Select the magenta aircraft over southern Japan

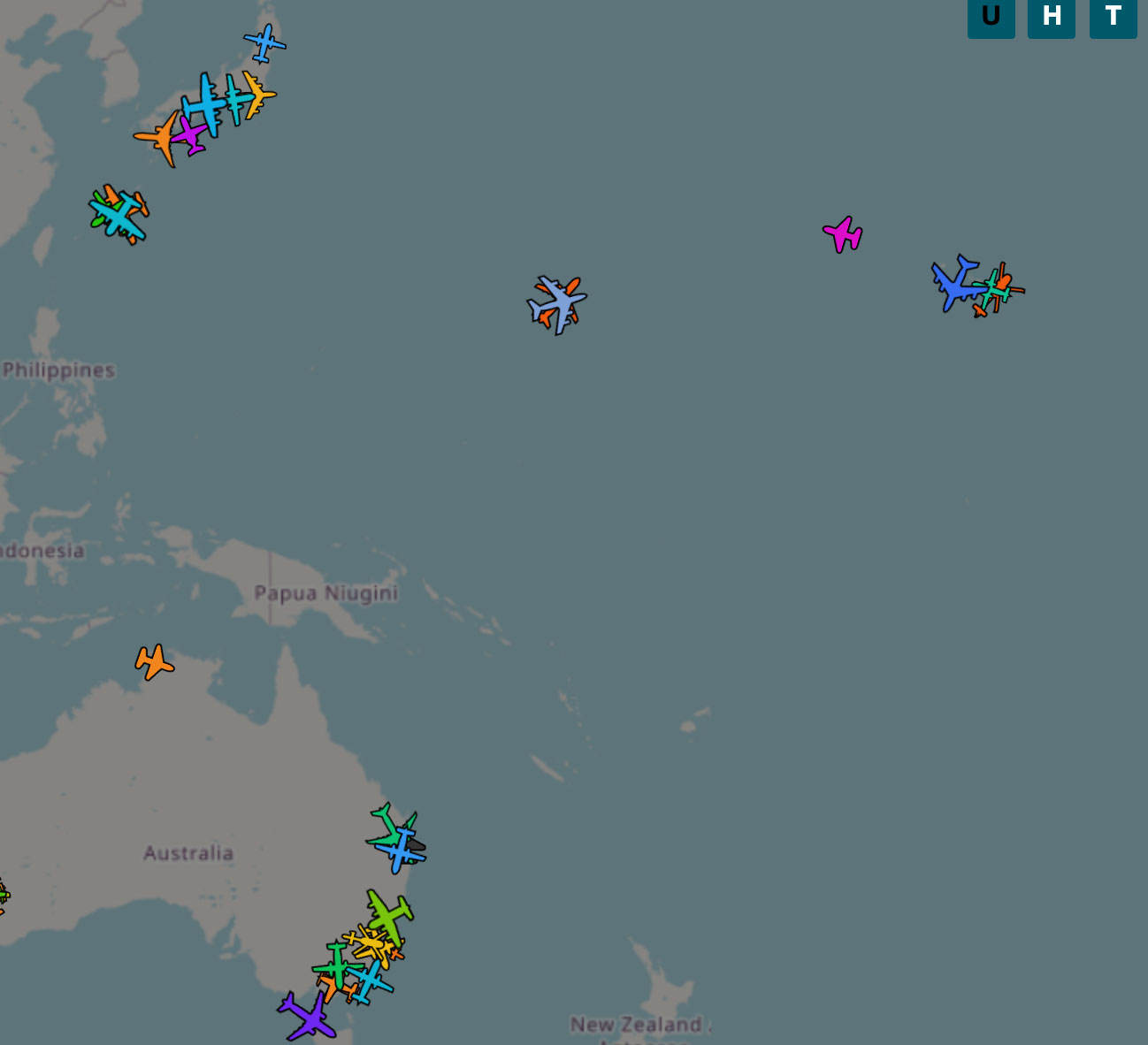[x=190, y=133]
